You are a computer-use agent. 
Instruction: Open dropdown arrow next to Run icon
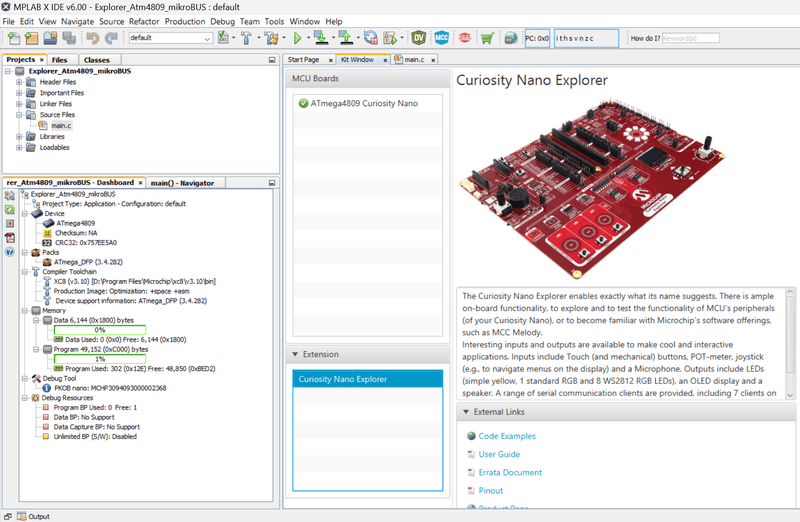pyautogui.click(x=308, y=38)
